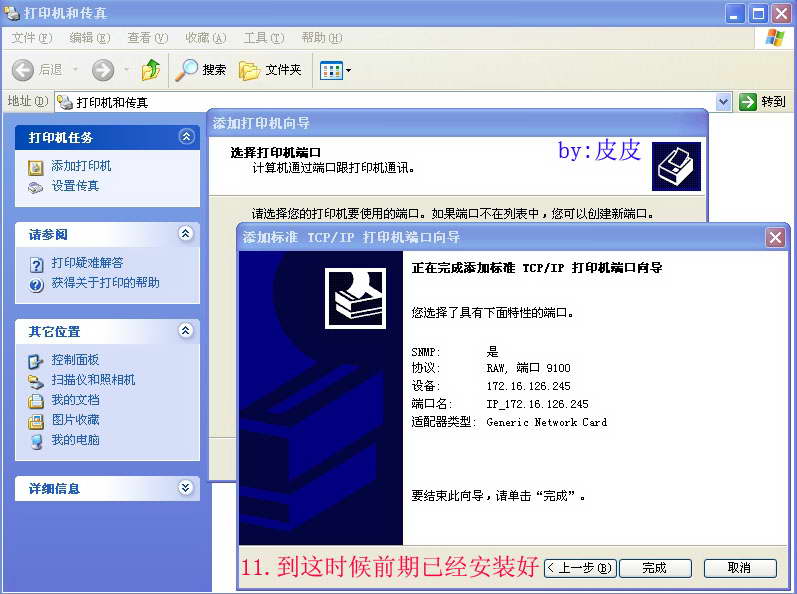Click protocol value RAW, 端口 9100
797x594 pixels.
528,368
